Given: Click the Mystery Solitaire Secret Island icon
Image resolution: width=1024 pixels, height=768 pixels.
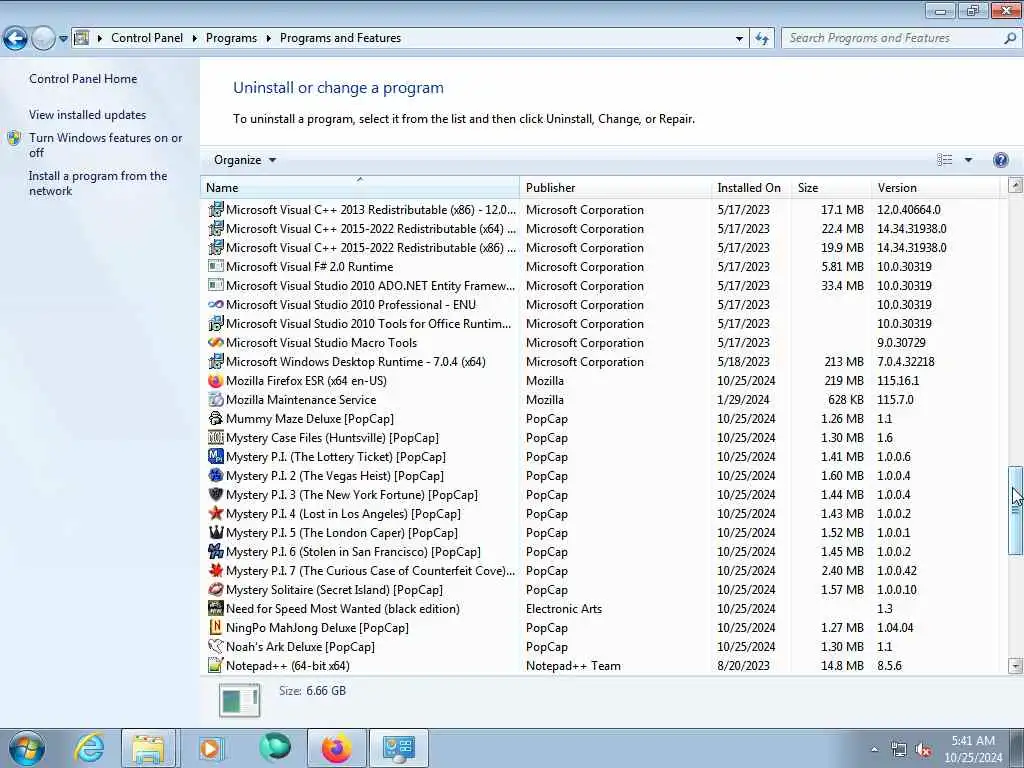Looking at the screenshot, I should (216, 589).
